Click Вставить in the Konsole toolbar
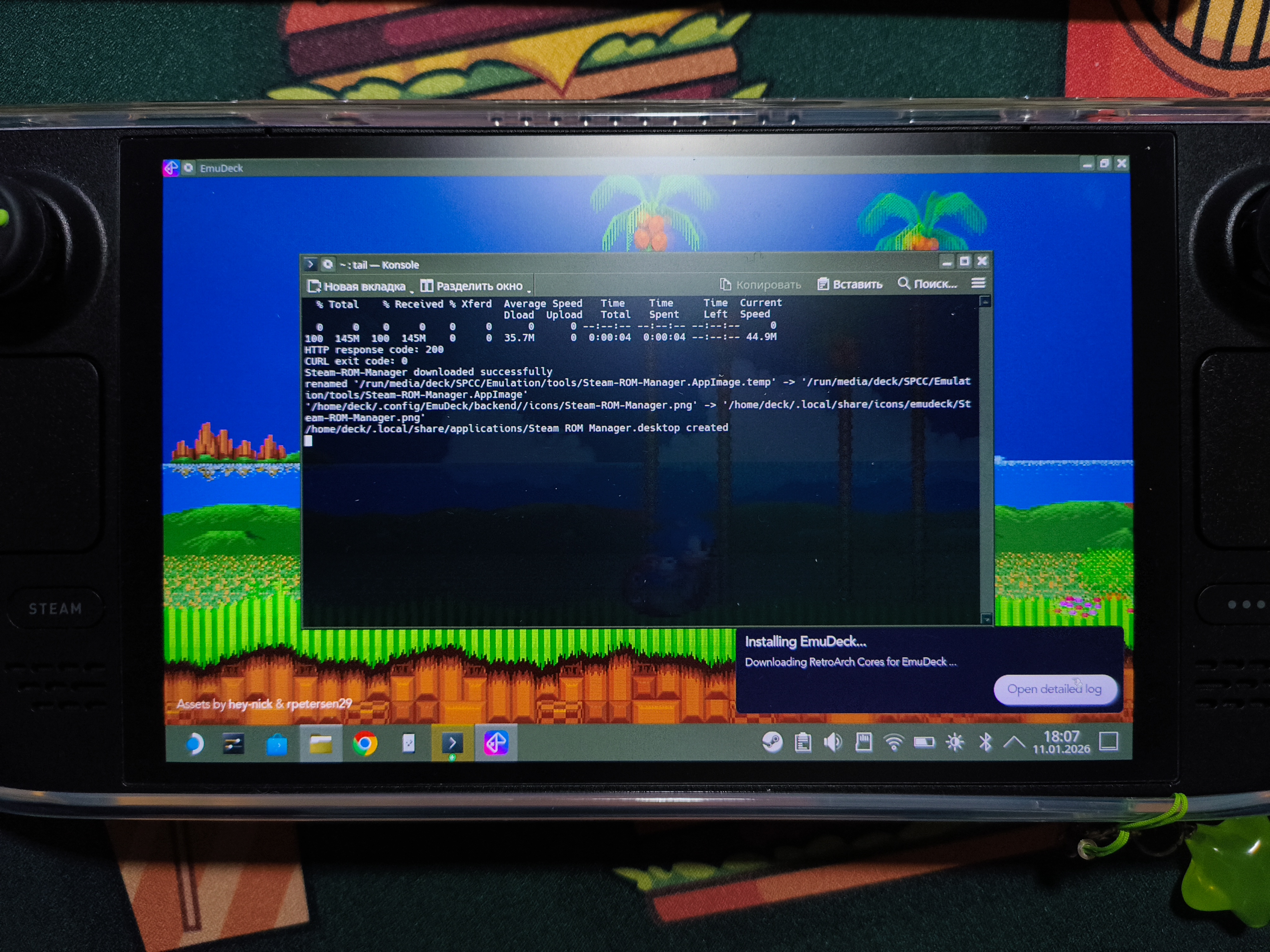 [x=850, y=284]
